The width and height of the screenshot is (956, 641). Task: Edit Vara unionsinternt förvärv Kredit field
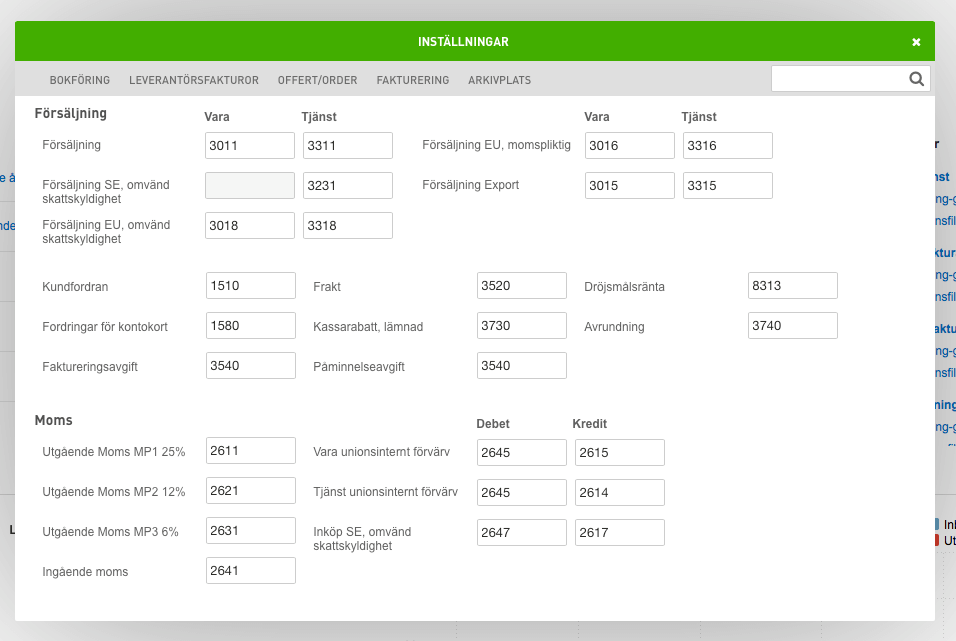[x=619, y=453]
